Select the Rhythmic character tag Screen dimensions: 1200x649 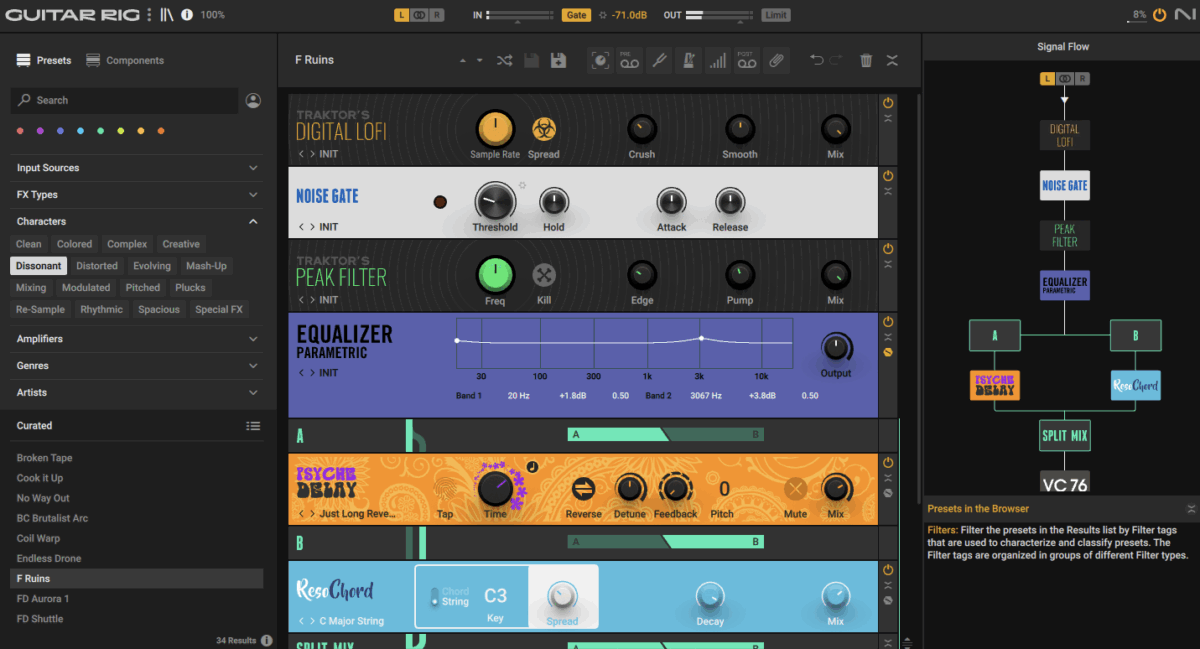pyautogui.click(x=102, y=310)
